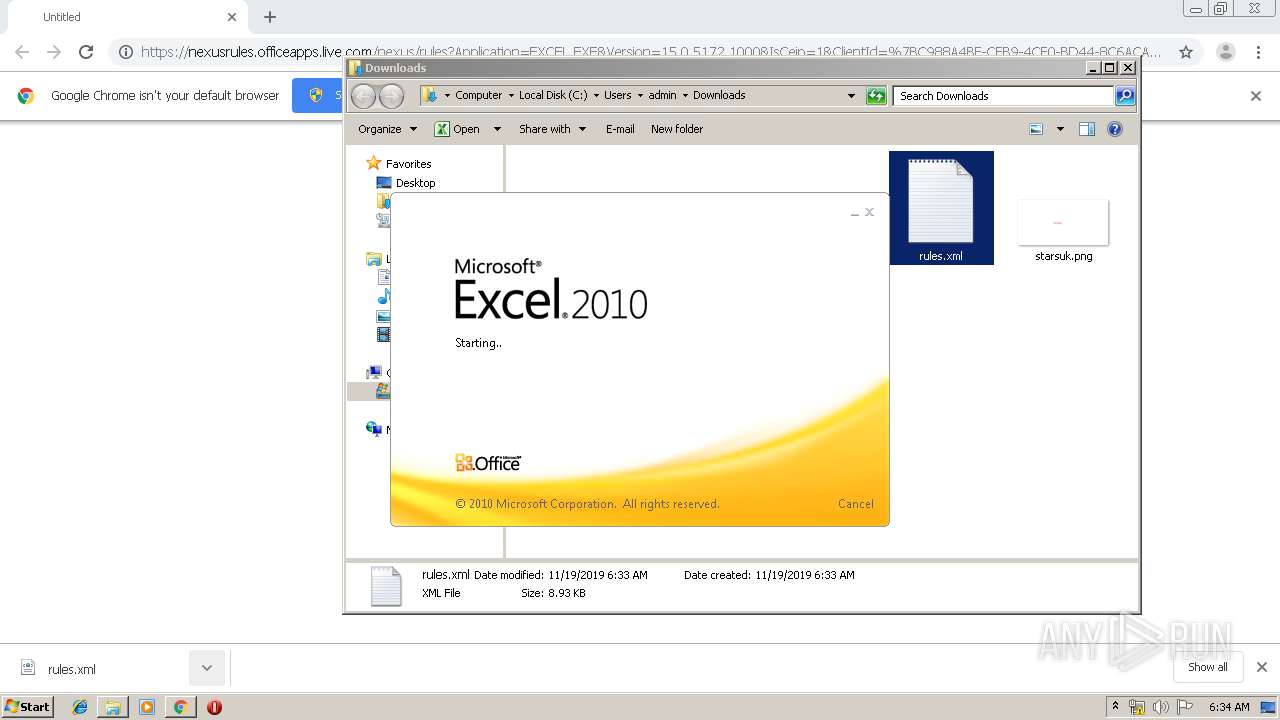
Task: Expand the arrow after Computer in breadcrumb
Action: tap(510, 96)
